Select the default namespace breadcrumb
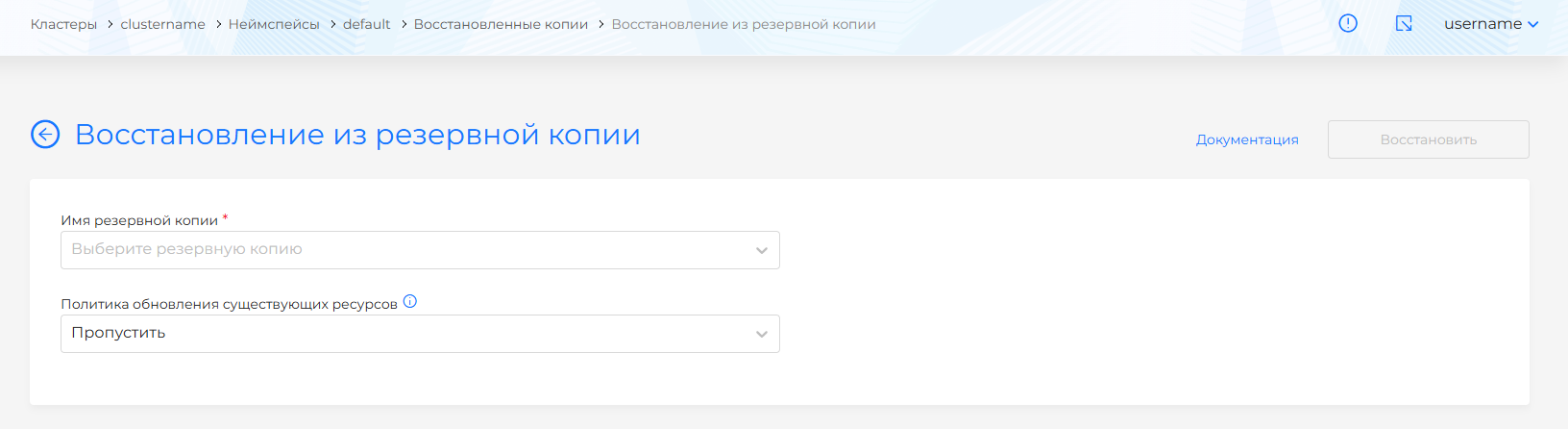Viewport: 1568px width, 429px height. pyautogui.click(x=366, y=24)
